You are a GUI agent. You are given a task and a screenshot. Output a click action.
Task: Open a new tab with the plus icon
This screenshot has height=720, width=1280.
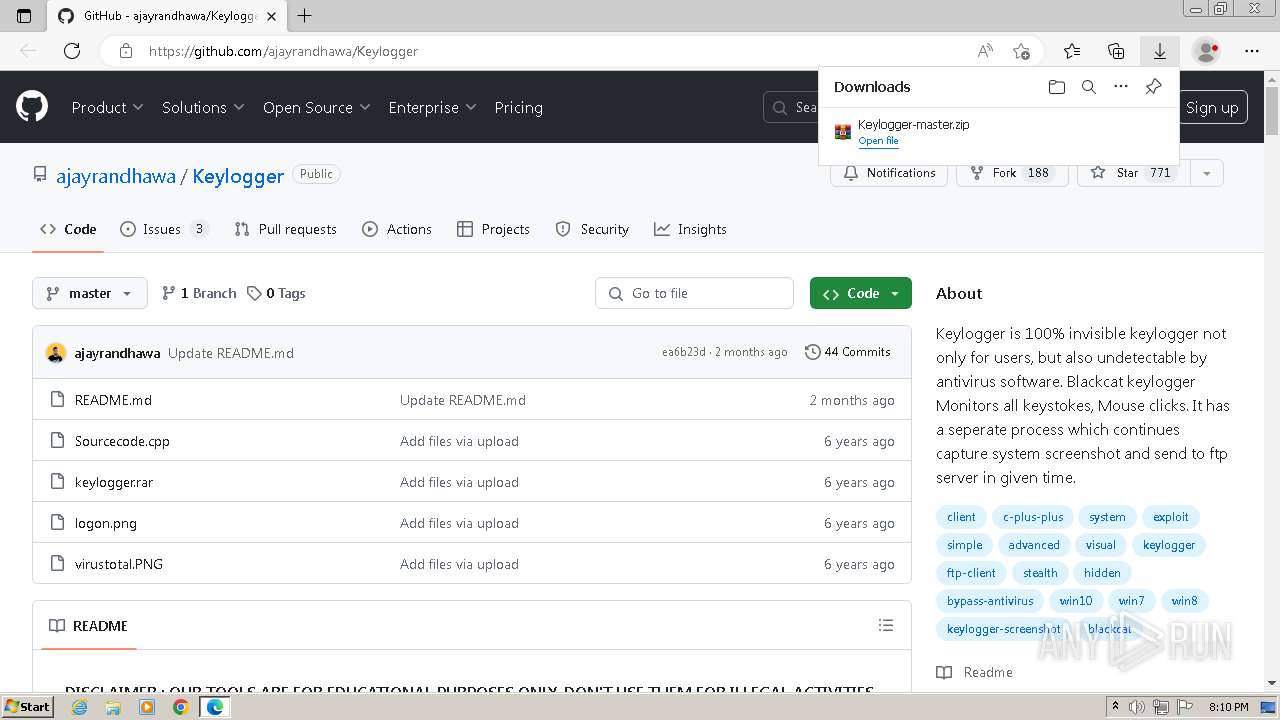305,16
